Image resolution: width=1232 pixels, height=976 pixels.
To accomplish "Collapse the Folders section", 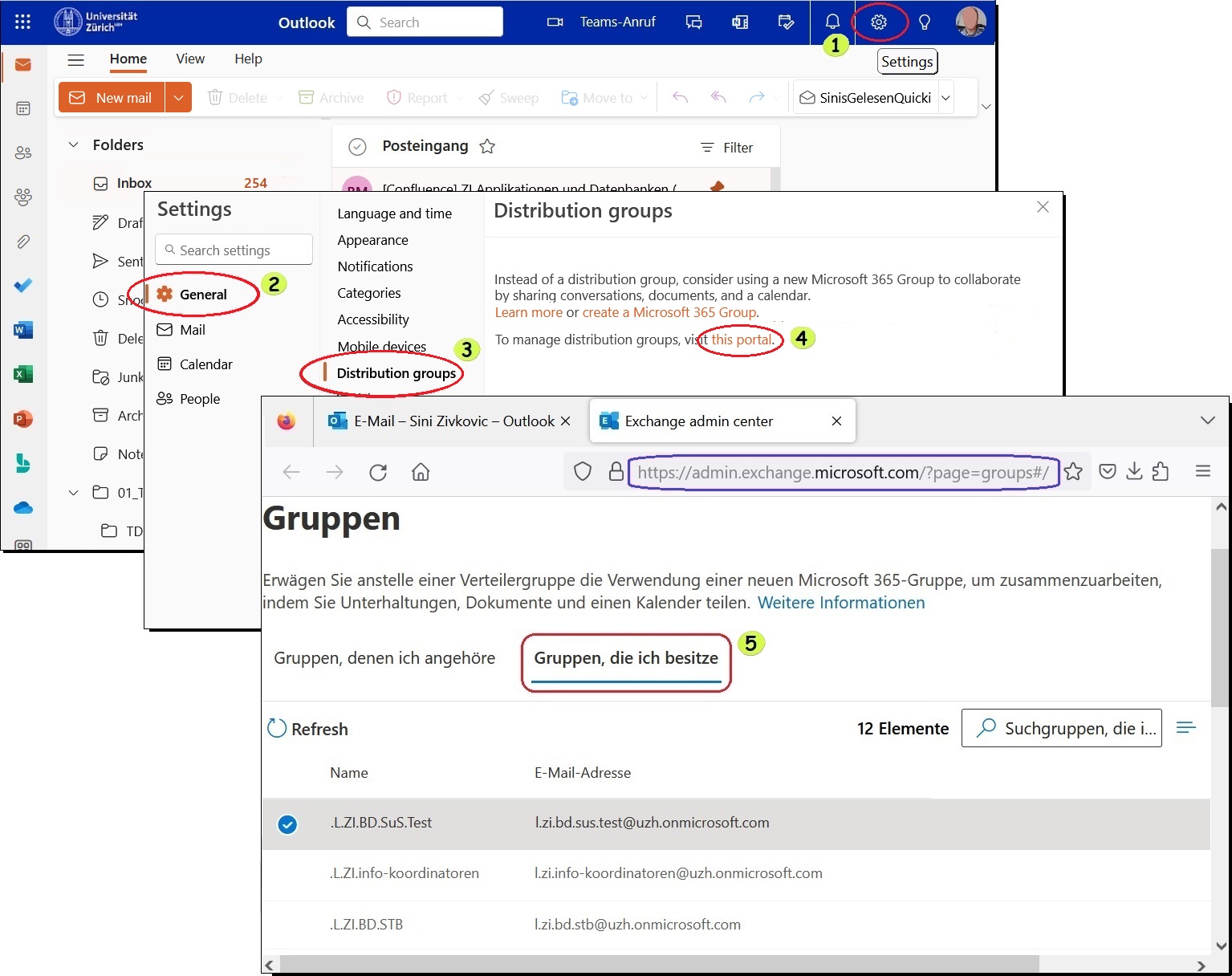I will pyautogui.click(x=73, y=144).
